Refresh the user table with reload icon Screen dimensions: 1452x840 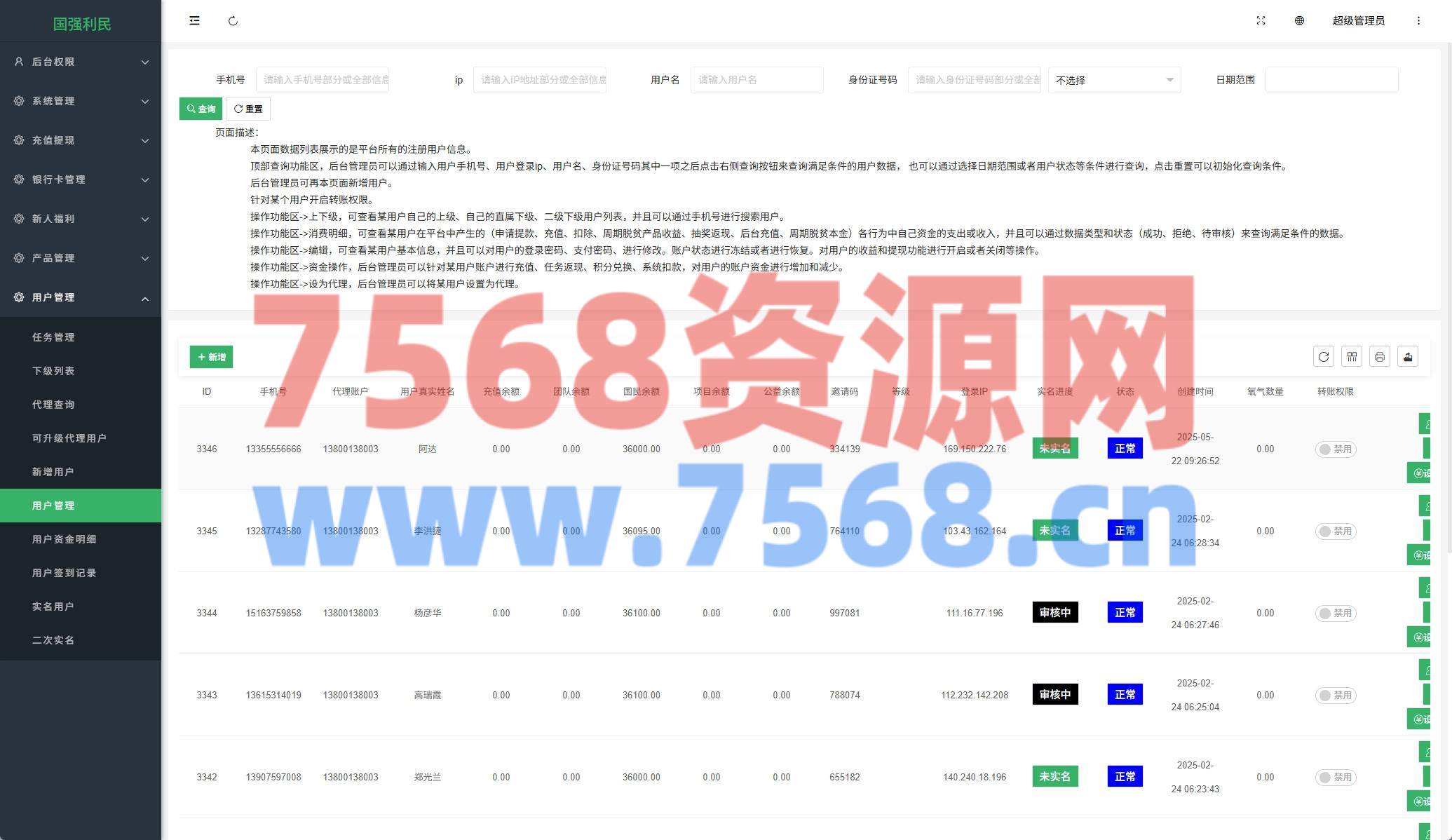[1323, 357]
